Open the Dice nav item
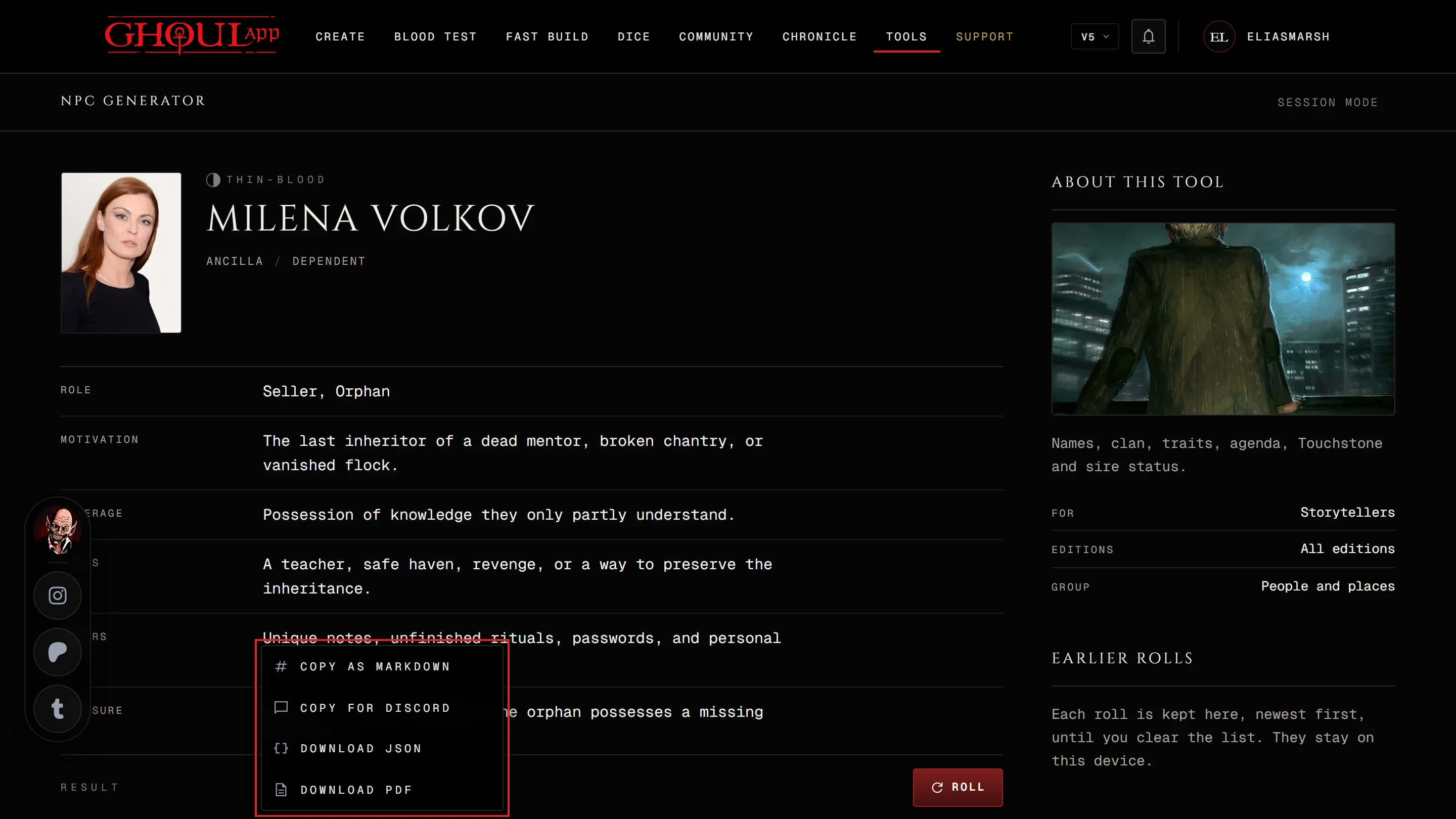1456x819 pixels. 633,37
